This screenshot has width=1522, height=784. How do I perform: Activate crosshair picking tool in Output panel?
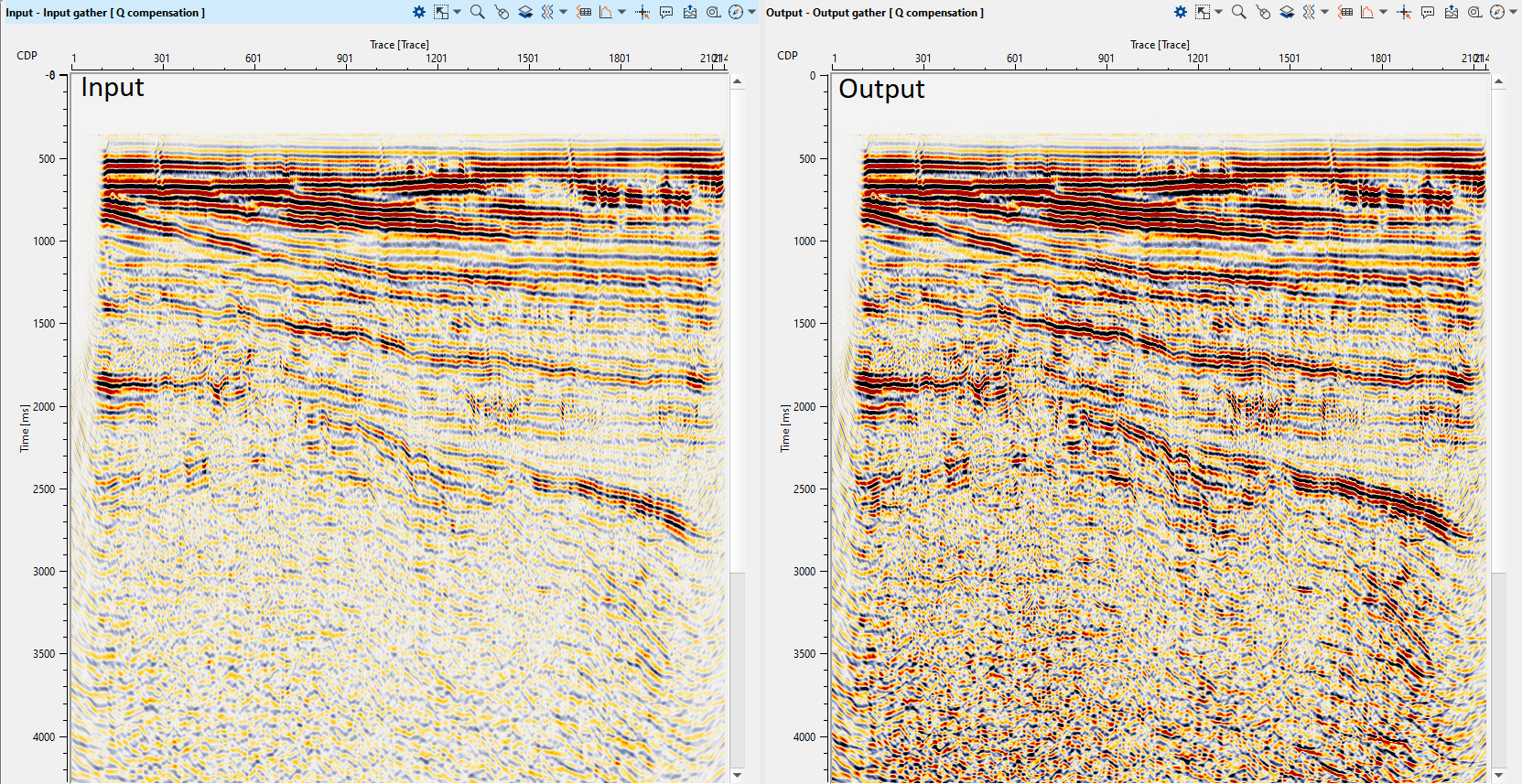(x=1404, y=12)
